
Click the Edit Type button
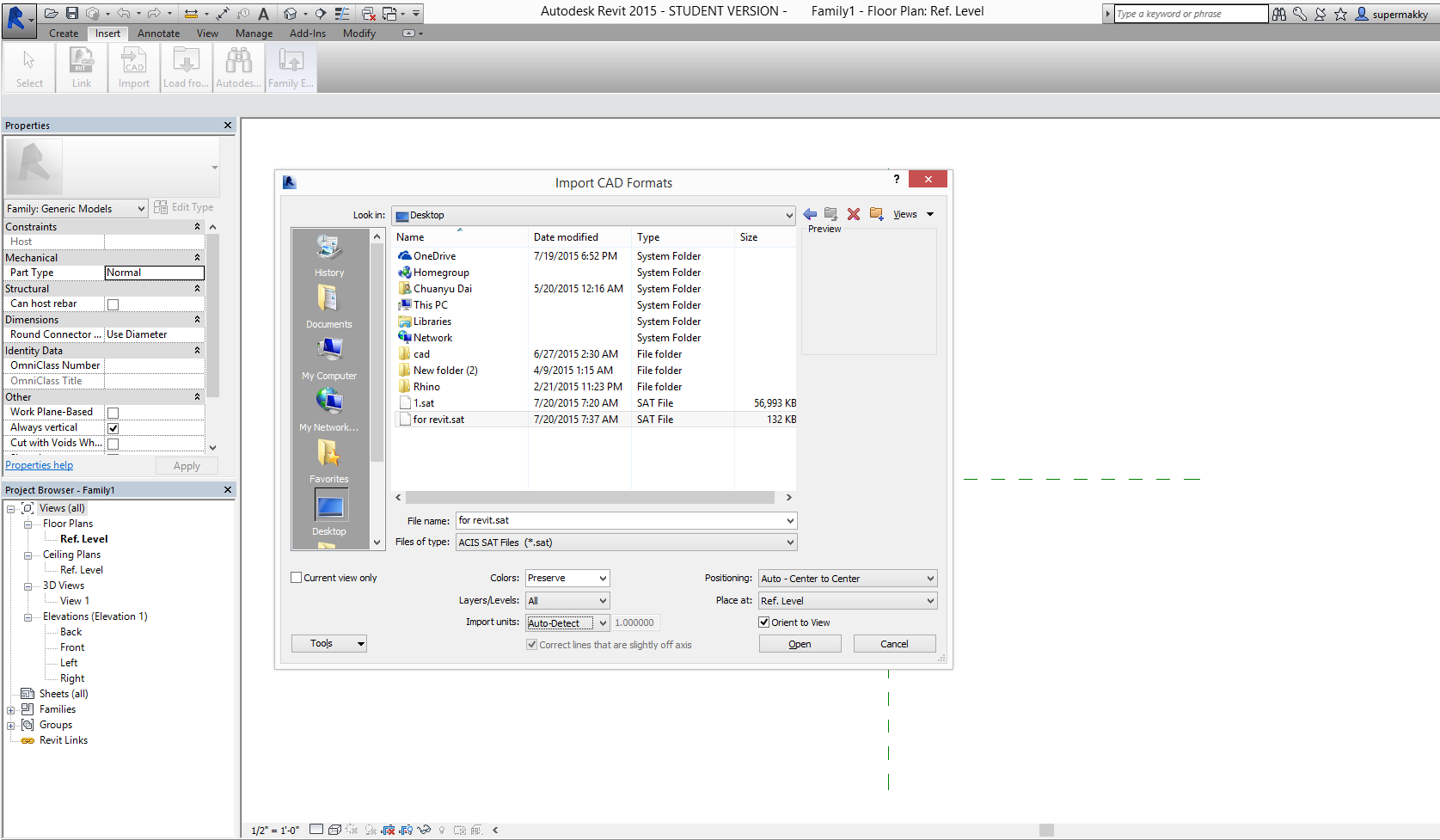(184, 207)
